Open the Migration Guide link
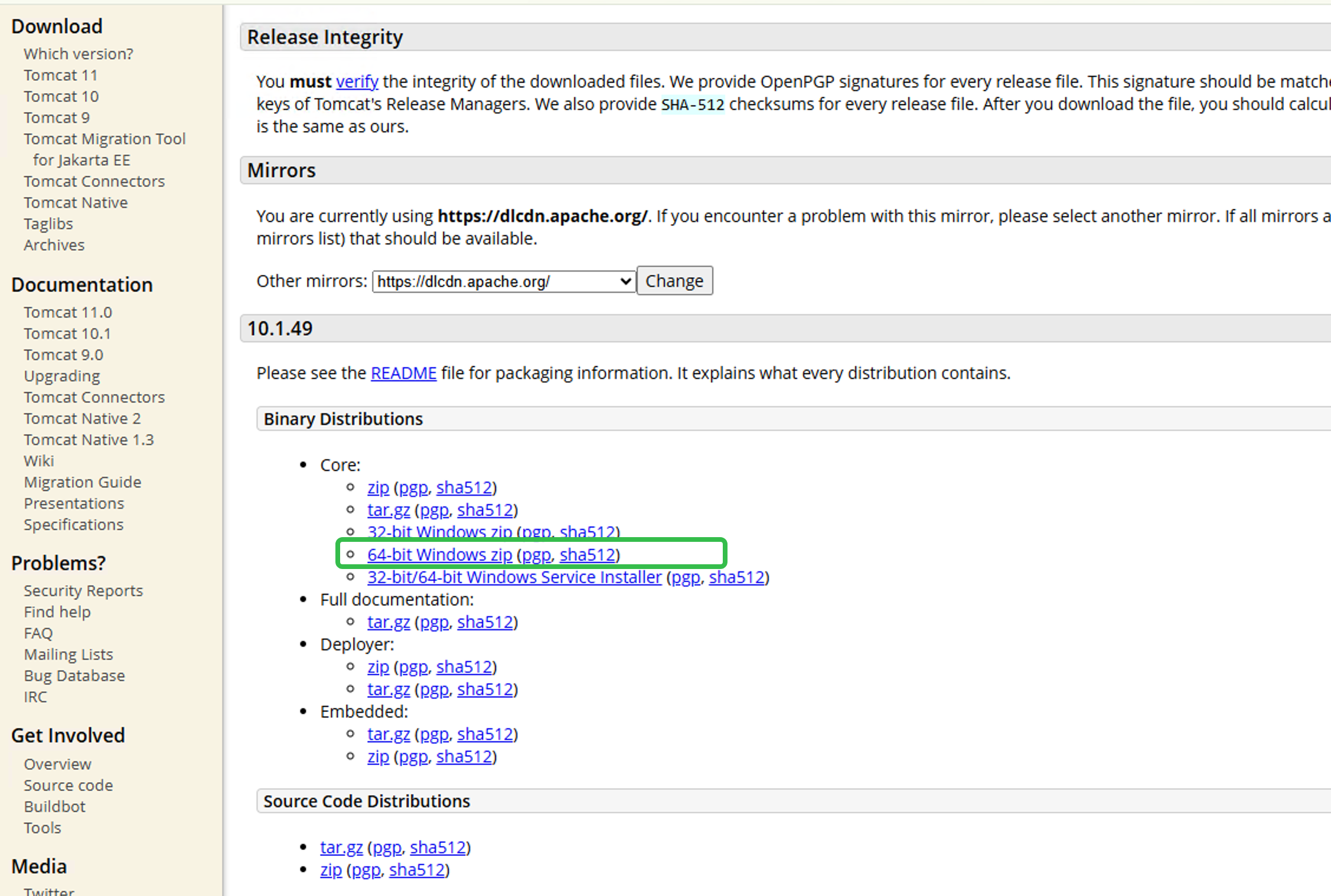The width and height of the screenshot is (1331, 896). coord(82,482)
